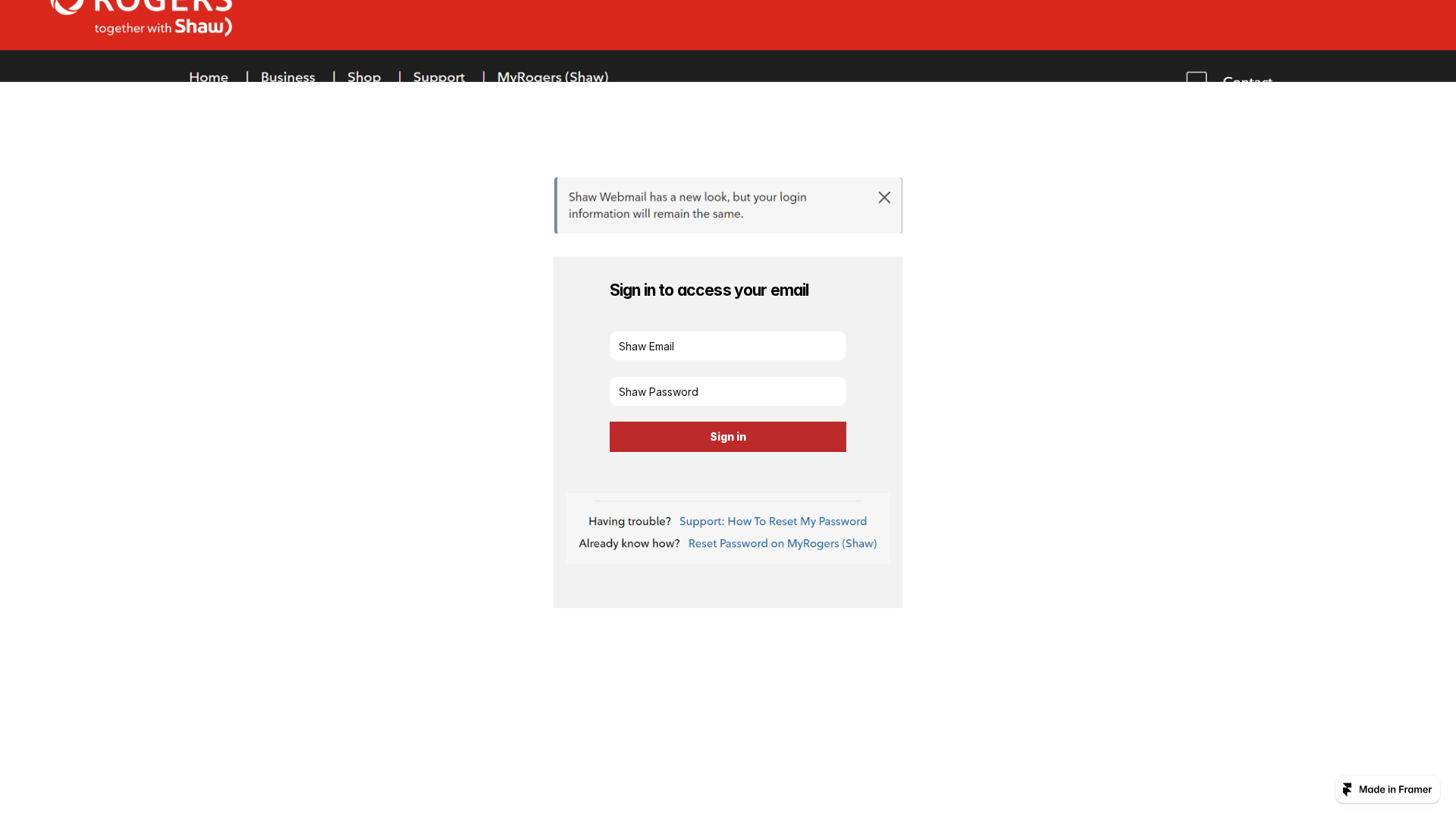Open the Home menu item

point(209,77)
